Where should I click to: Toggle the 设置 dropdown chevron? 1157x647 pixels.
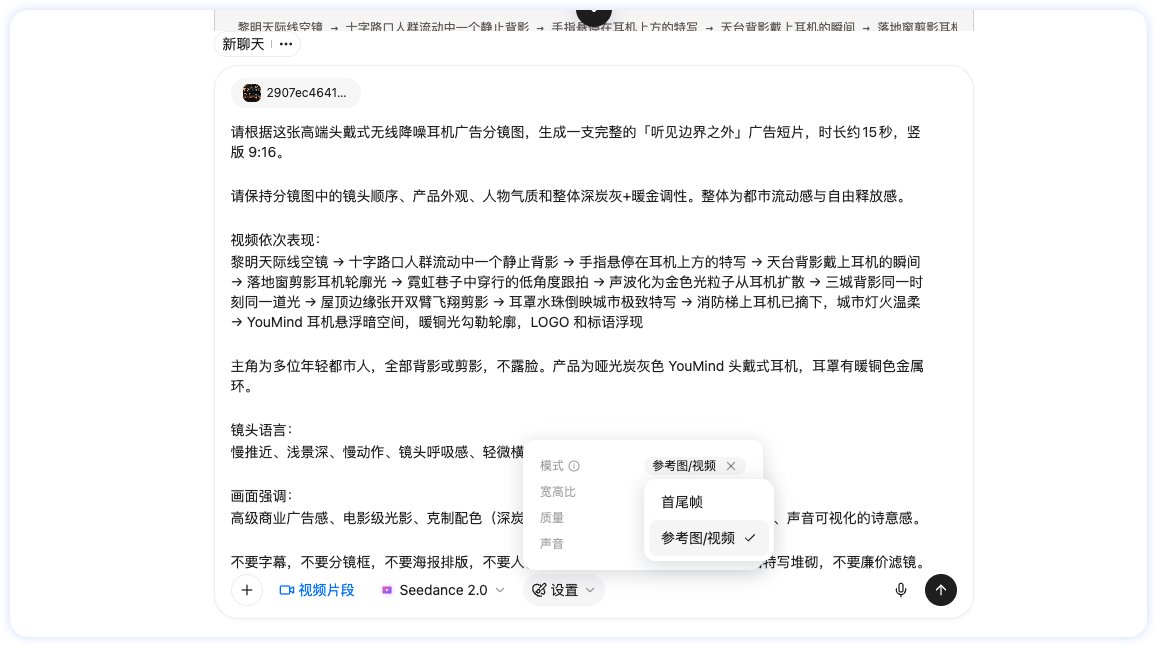pyautogui.click(x=590, y=590)
